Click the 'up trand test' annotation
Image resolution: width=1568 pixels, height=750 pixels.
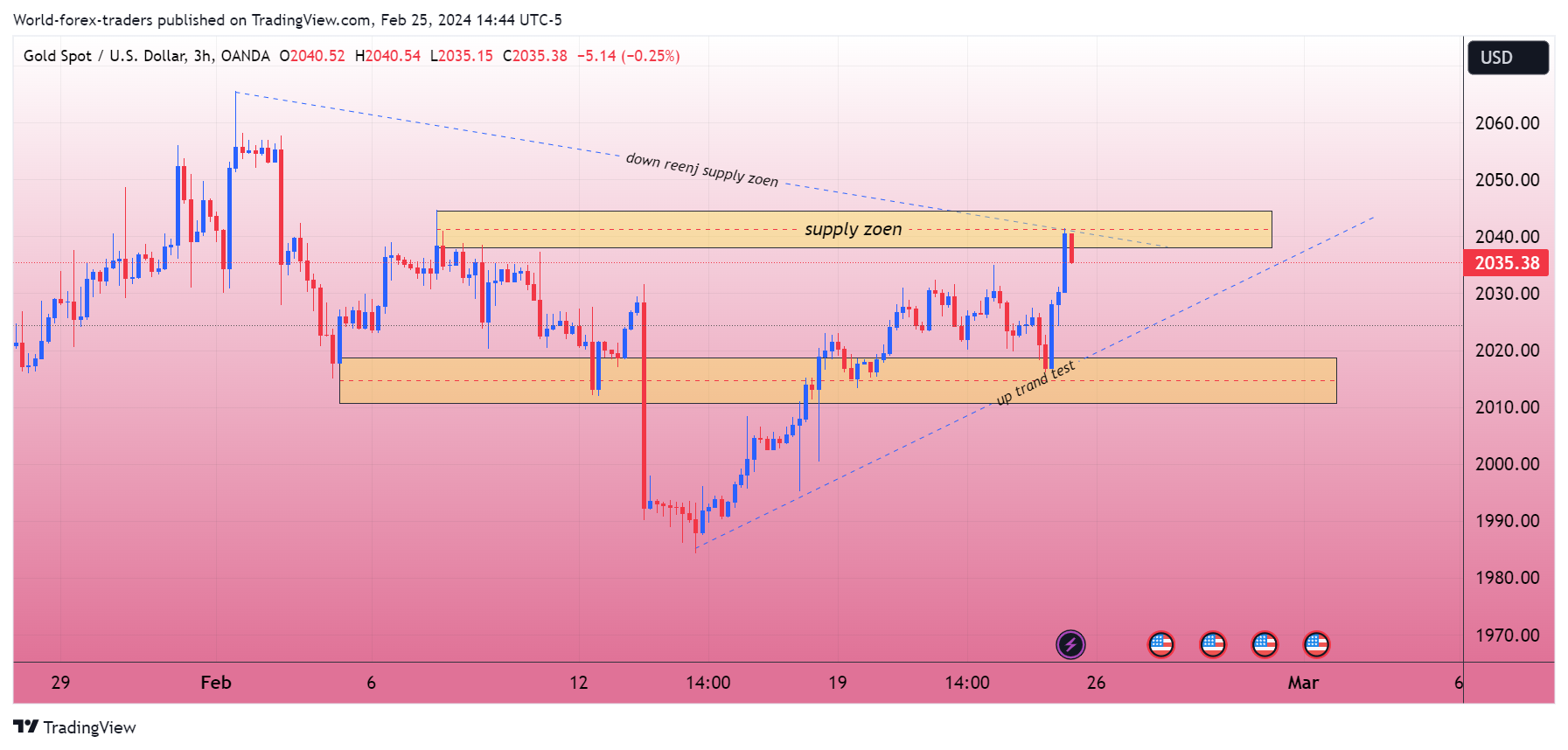point(1035,384)
